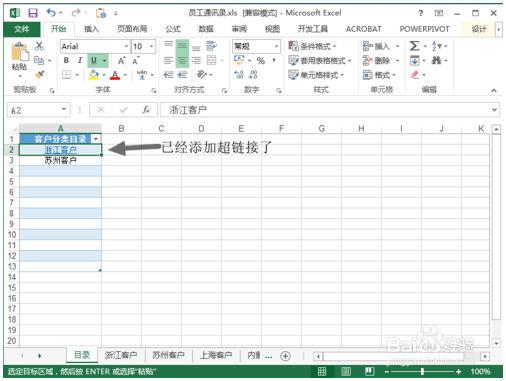This screenshot has height=381, width=506.
Task: Click the fill color bucket swatch
Action: click(x=94, y=75)
